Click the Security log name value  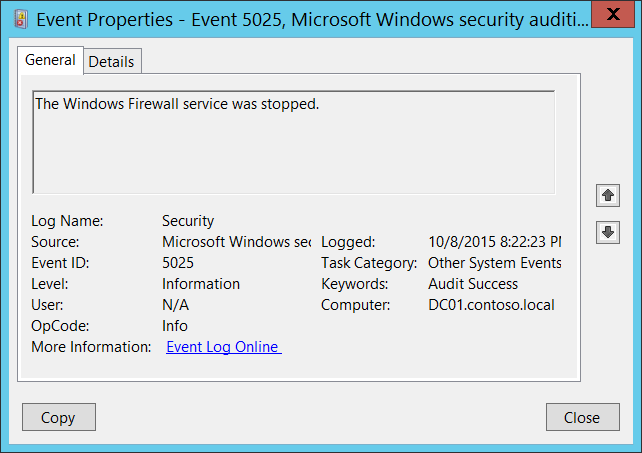coord(188,221)
